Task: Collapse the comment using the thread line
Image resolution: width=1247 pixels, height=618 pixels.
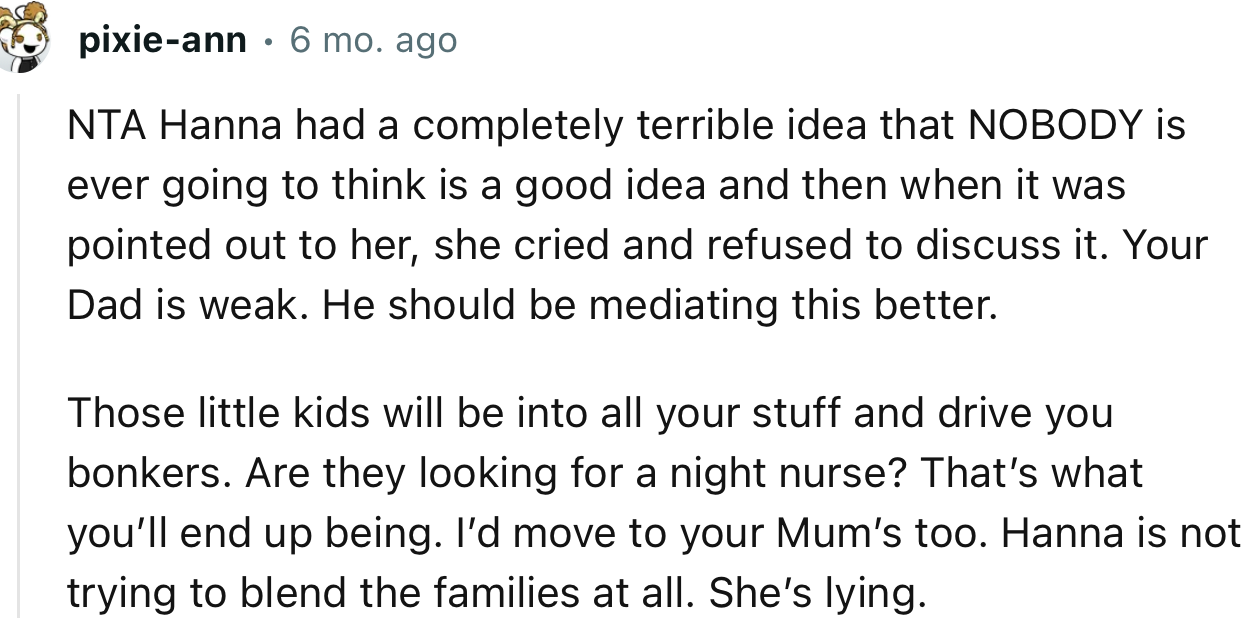Action: (17, 350)
